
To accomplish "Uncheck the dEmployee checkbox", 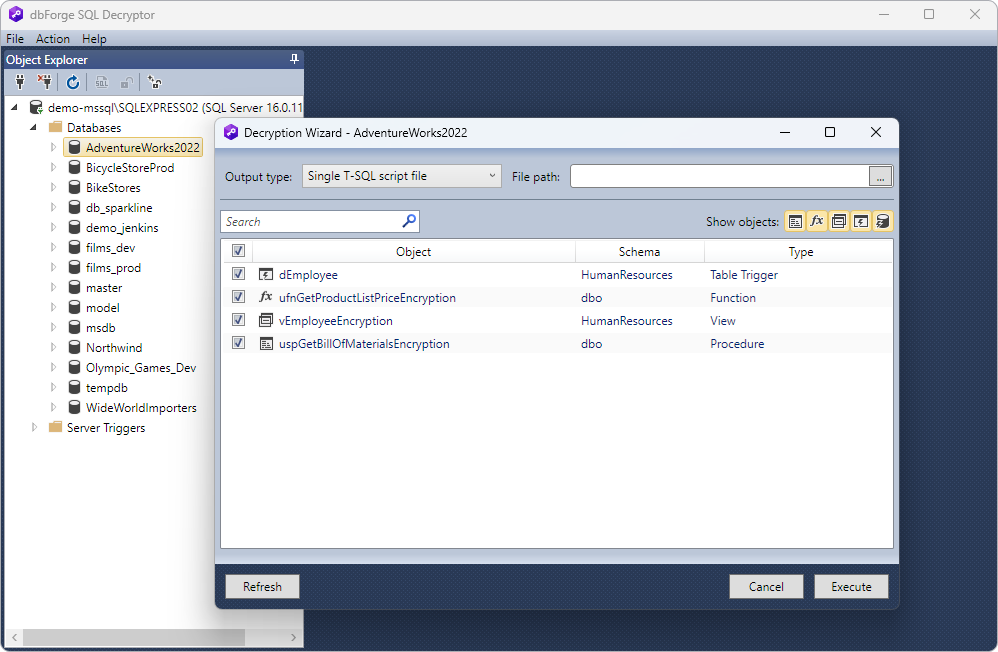I will (238, 274).
